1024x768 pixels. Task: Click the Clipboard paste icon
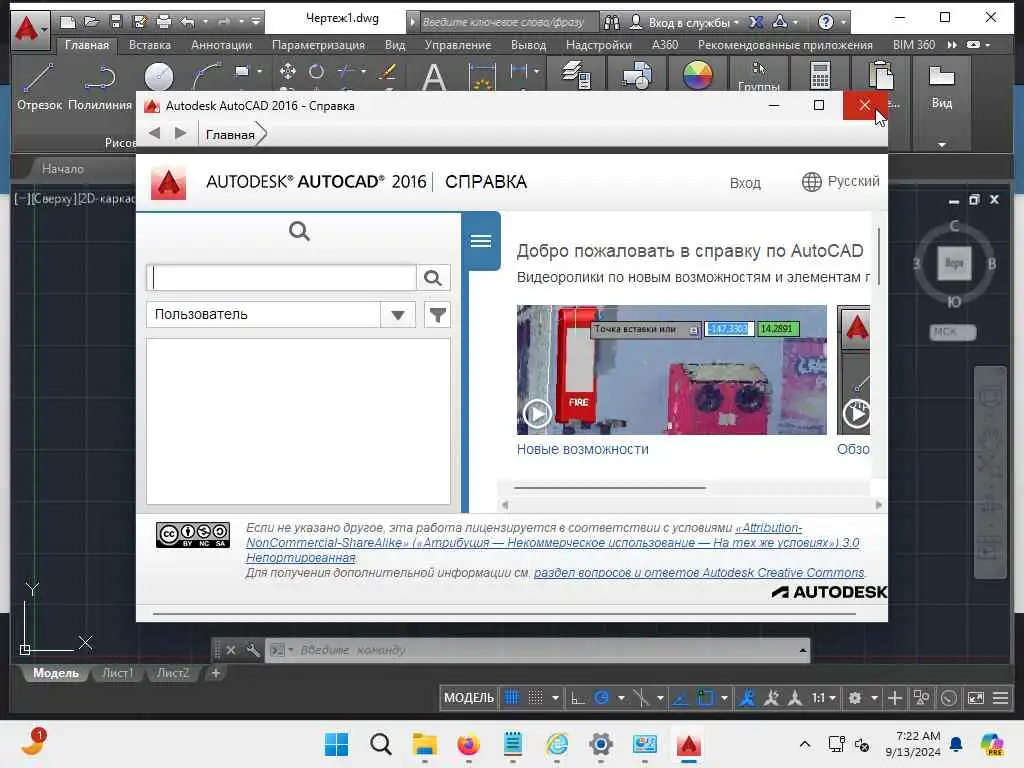point(880,75)
